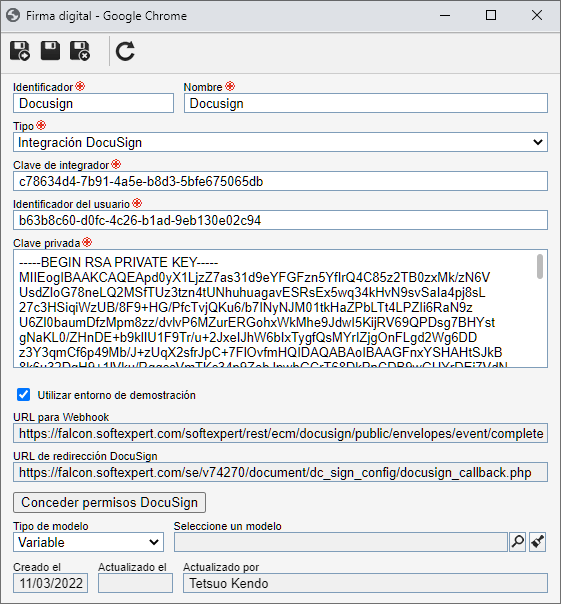This screenshot has width=561, height=604.
Task: Select the URL de redirección DocuSign field
Action: pos(280,472)
